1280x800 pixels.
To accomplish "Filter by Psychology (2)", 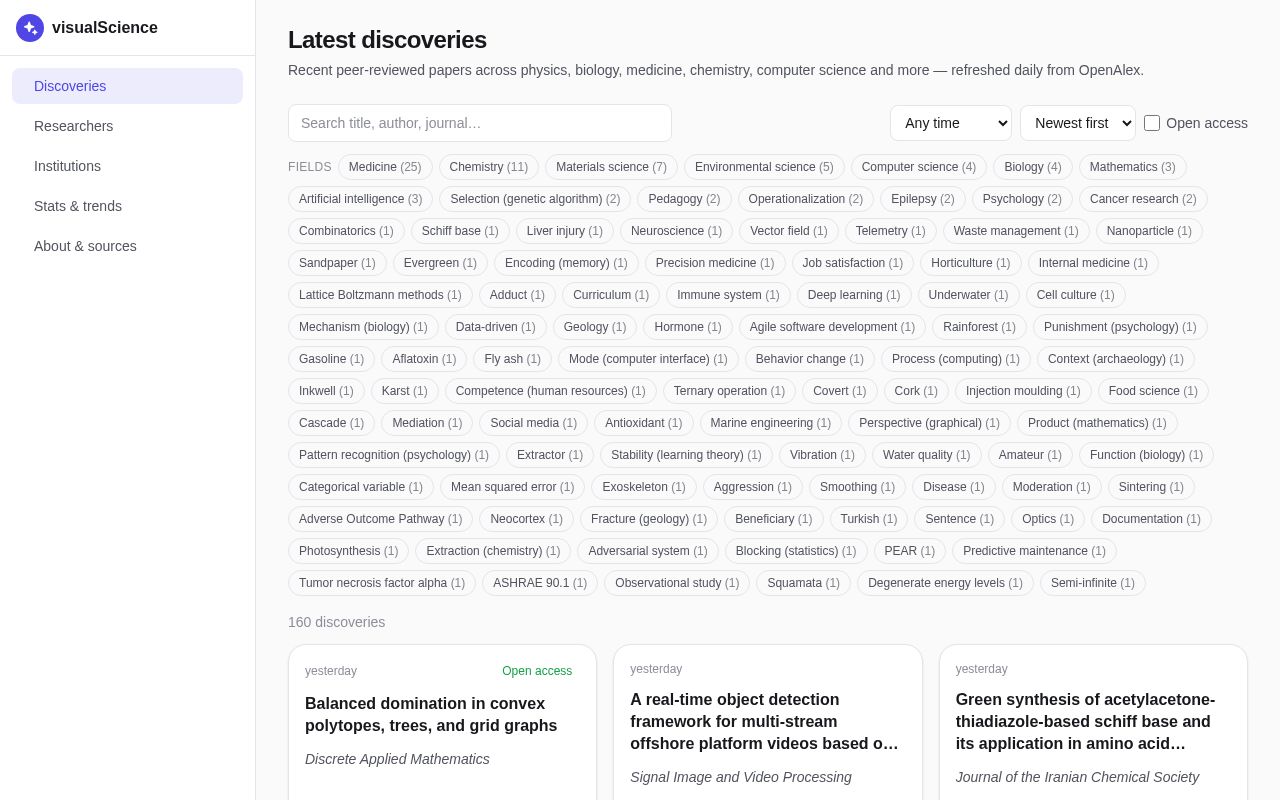I will (1022, 199).
